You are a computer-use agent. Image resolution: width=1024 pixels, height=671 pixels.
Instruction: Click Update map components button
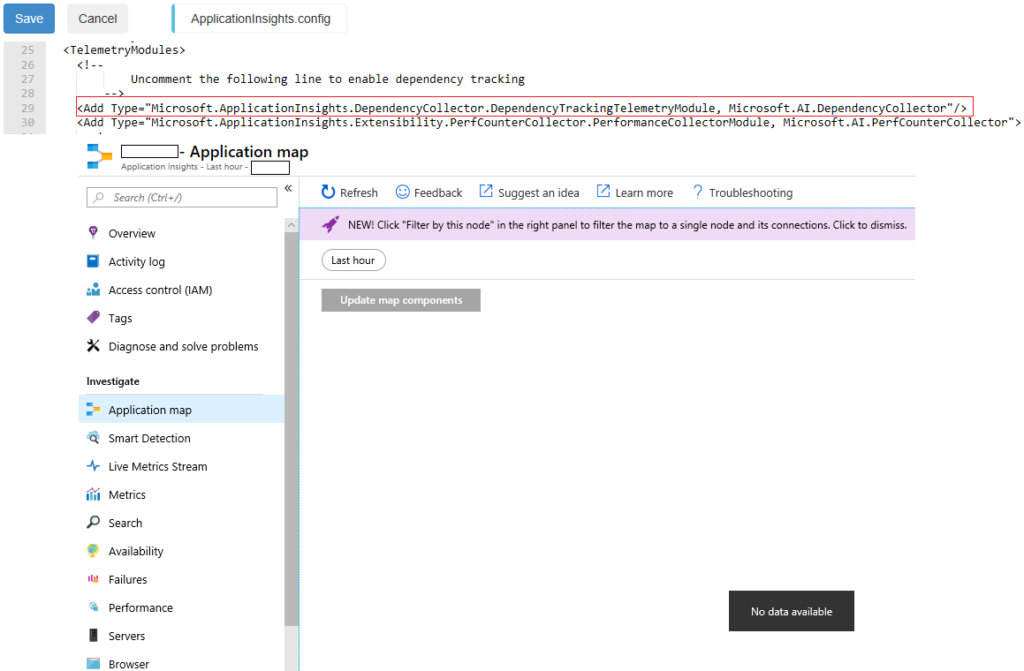401,300
